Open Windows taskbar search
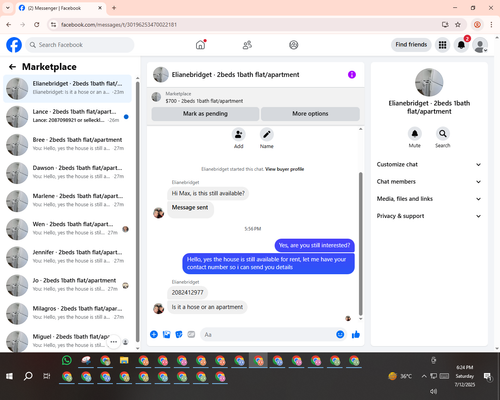 [x=28, y=376]
